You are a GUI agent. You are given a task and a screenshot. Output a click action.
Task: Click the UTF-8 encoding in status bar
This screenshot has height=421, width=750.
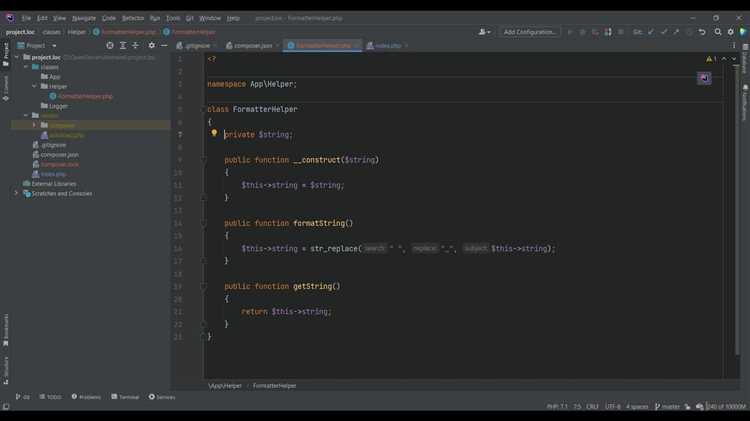click(612, 407)
